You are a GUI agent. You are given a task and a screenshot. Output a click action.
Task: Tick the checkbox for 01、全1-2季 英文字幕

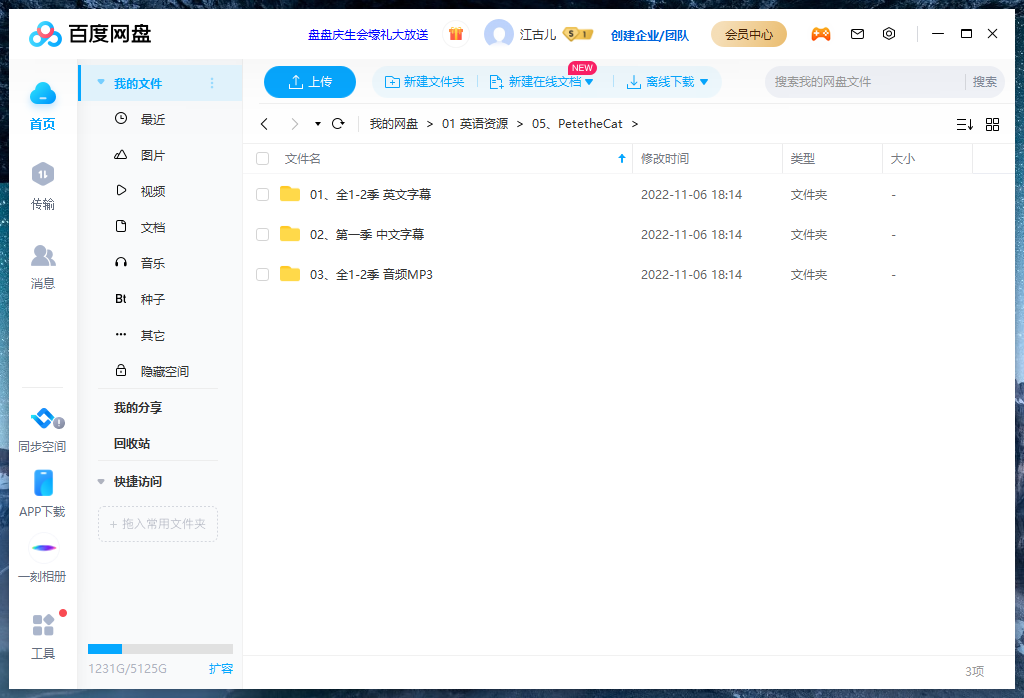pos(262,194)
